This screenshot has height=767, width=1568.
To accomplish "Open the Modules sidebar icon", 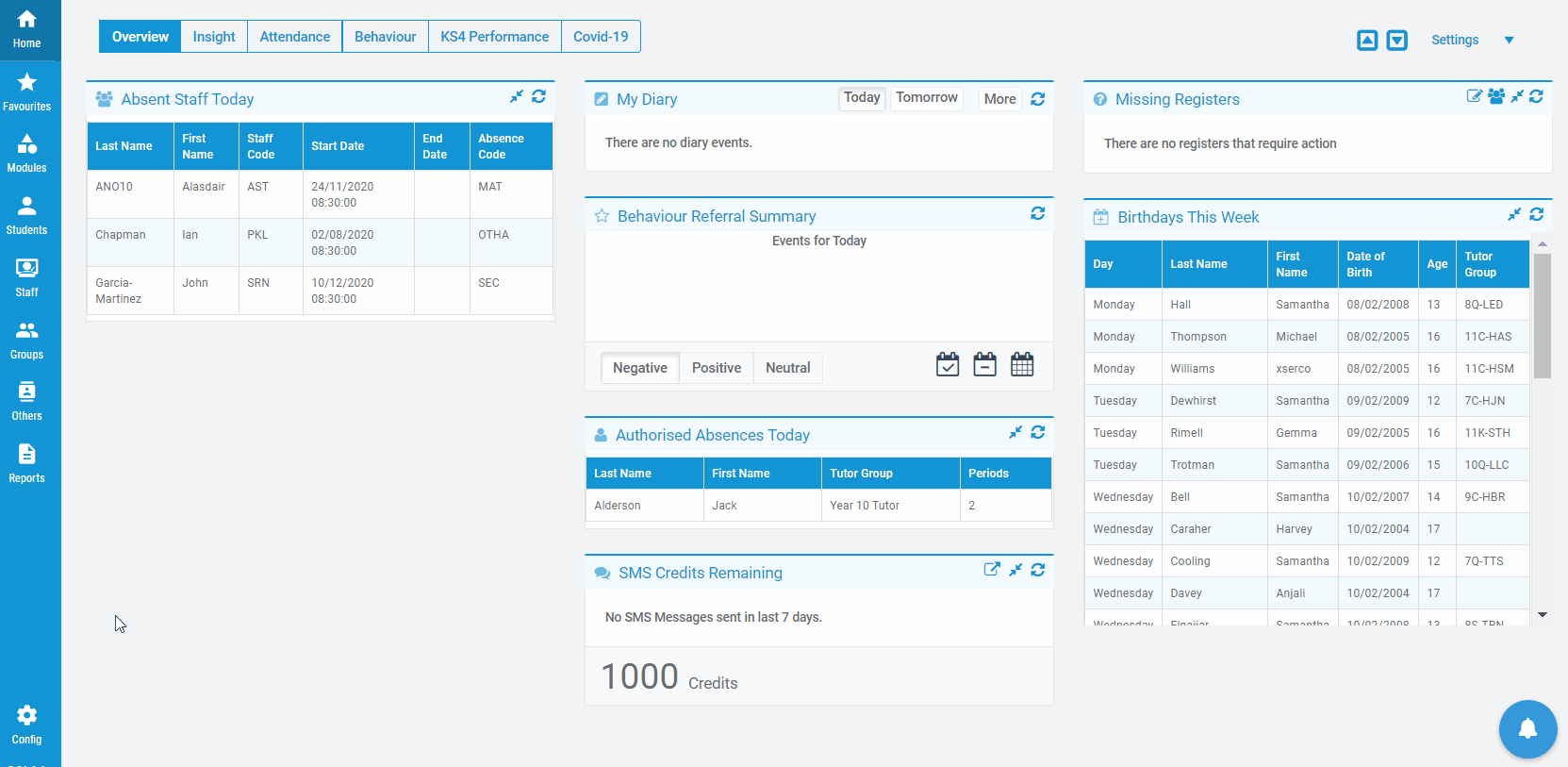I will (x=26, y=153).
